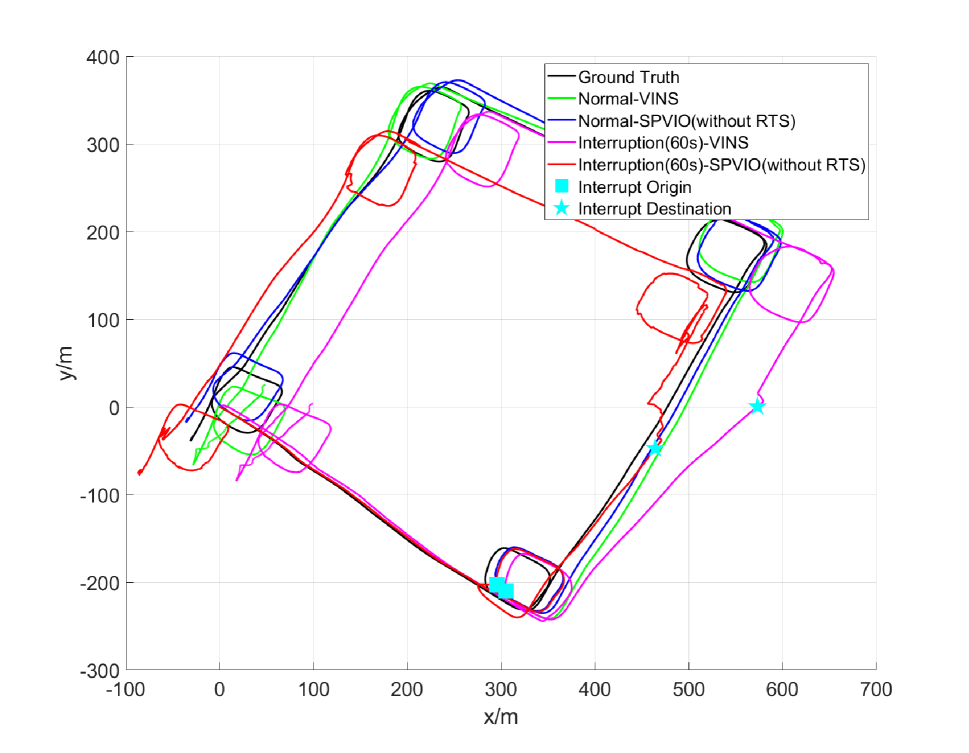This screenshot has height=753, width=969.
Task: Click the 'x/m' horizontal axis label
Action: 501,717
